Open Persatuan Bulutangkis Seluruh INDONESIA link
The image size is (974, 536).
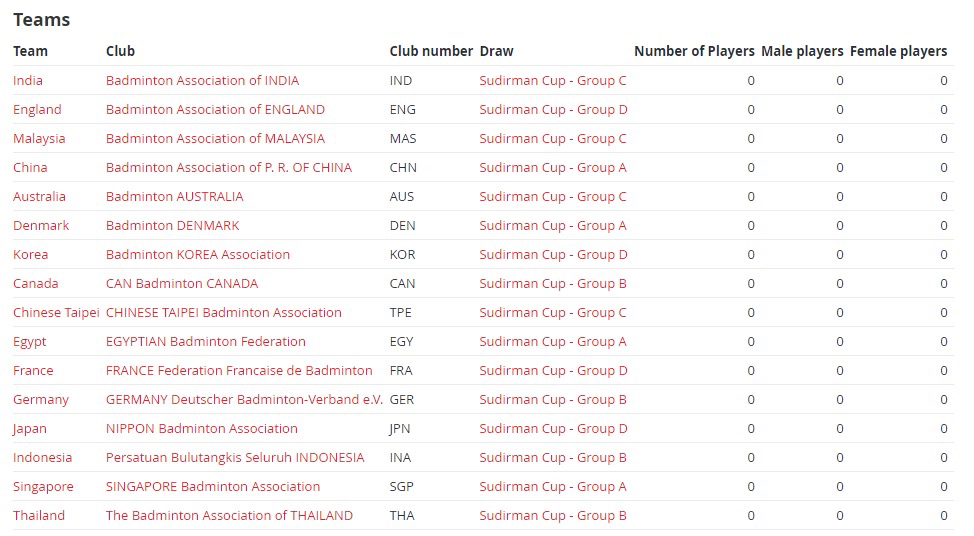(235, 458)
